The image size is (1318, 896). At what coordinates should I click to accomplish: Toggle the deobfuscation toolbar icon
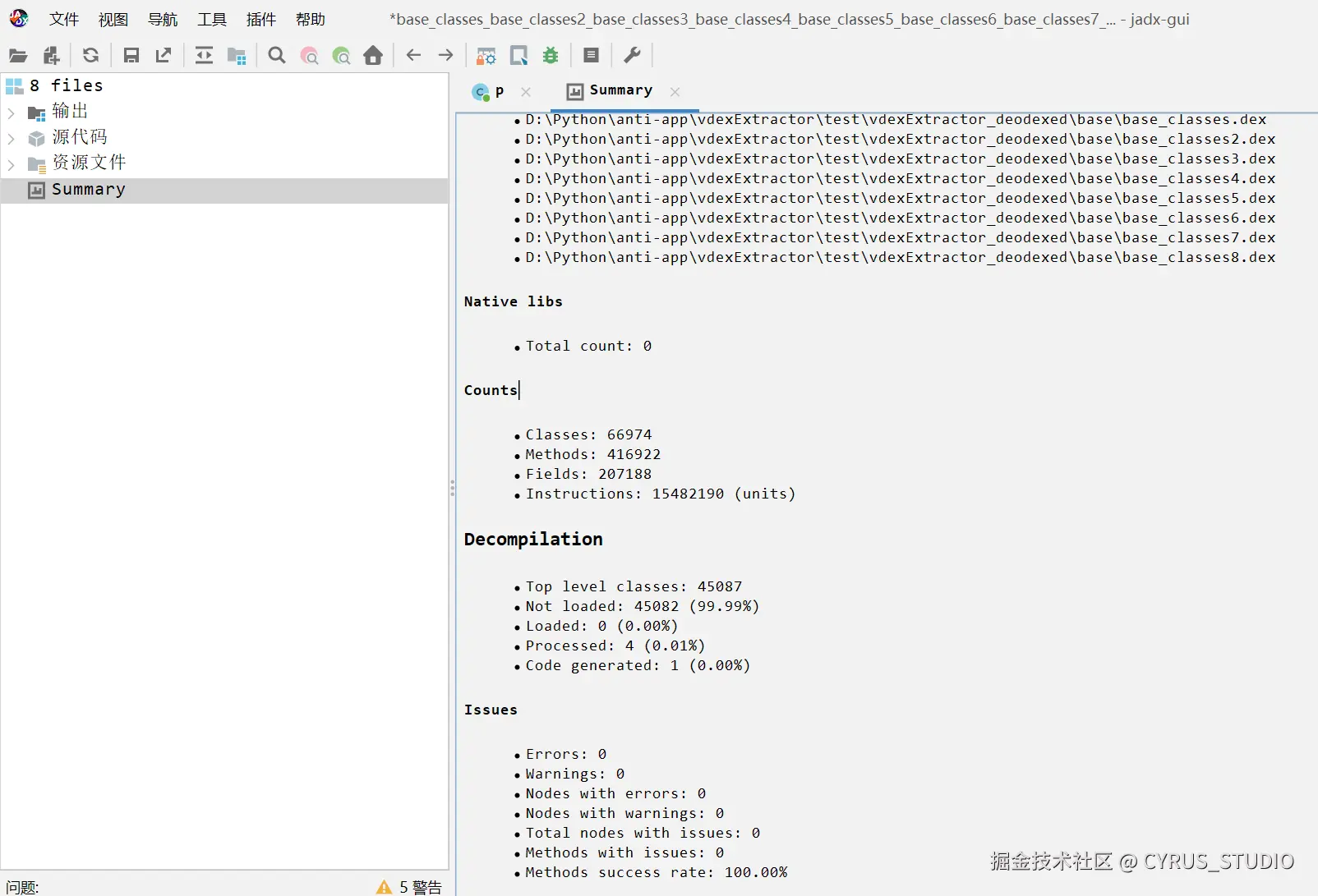[x=486, y=55]
